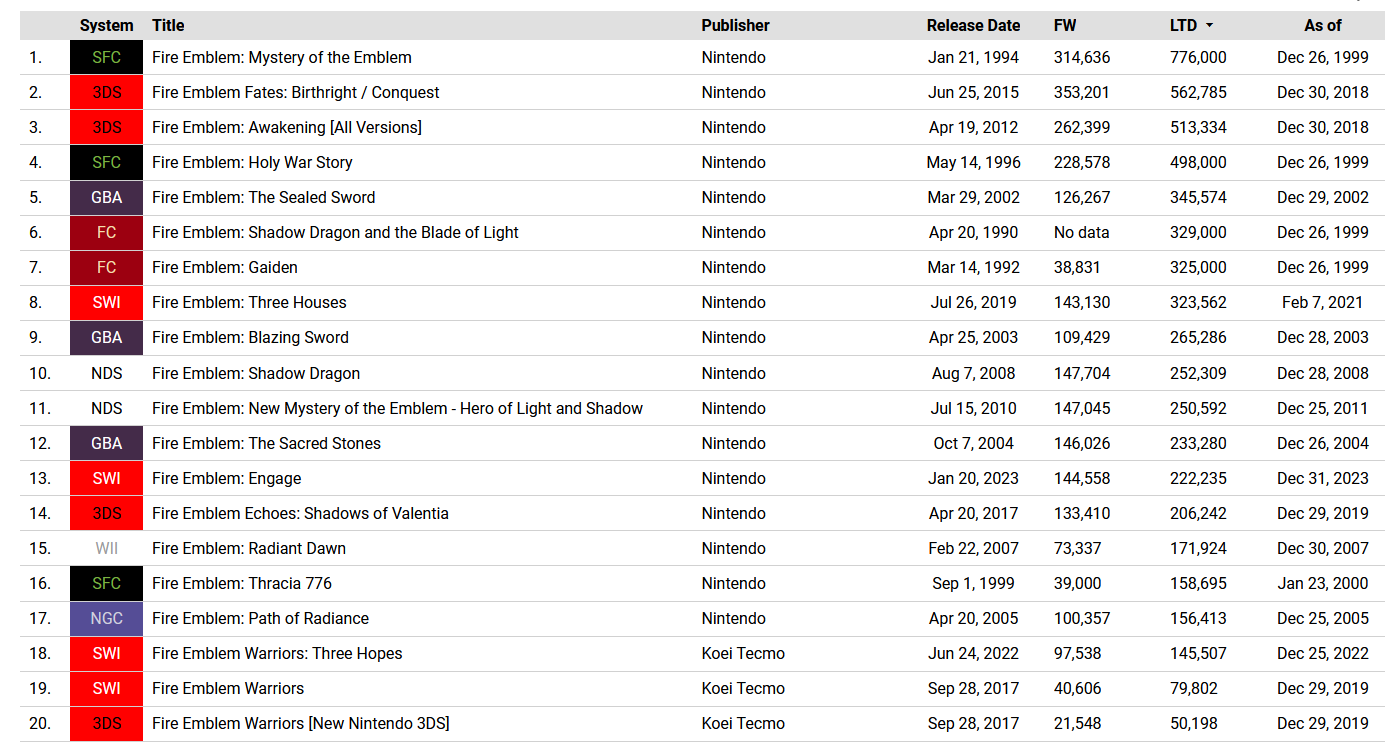
Task: Select the title Fire Emblem: Path of Radiance
Action: point(260,619)
